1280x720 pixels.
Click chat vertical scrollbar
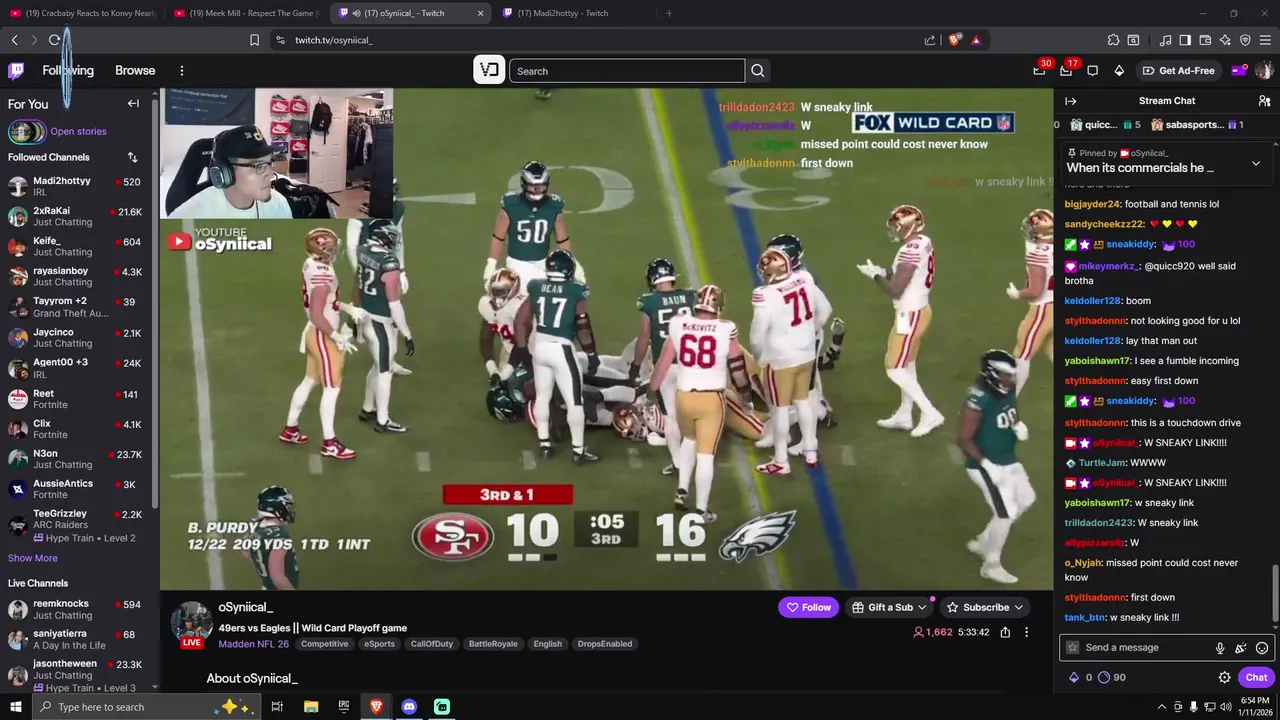(x=1274, y=594)
